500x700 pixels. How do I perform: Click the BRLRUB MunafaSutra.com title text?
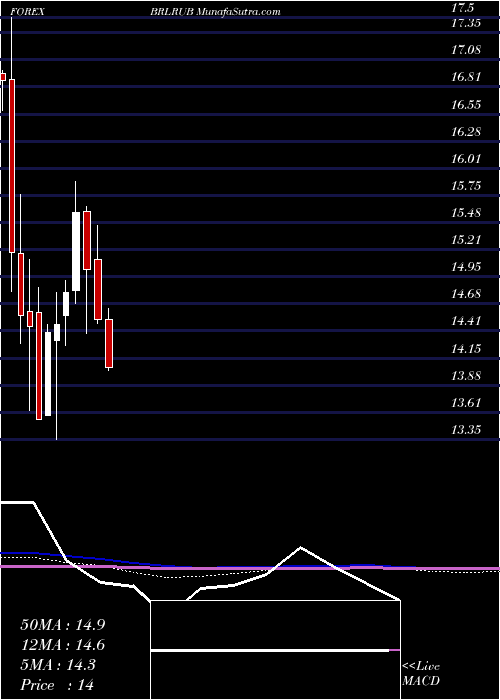[x=215, y=12]
